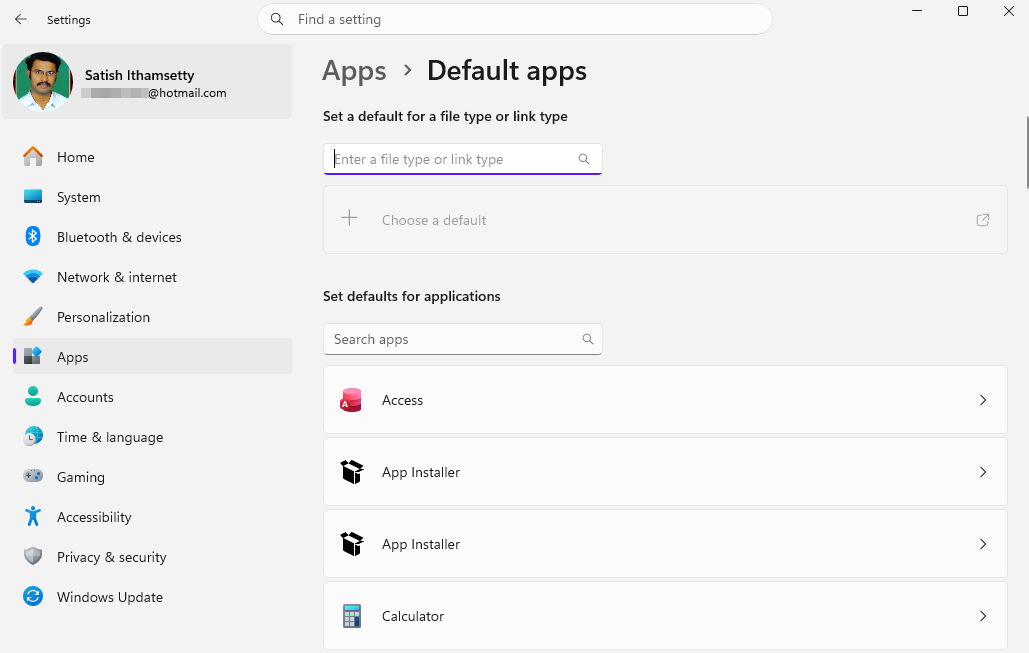1029x653 pixels.
Task: Open Calculator default app settings
Action: click(x=665, y=616)
